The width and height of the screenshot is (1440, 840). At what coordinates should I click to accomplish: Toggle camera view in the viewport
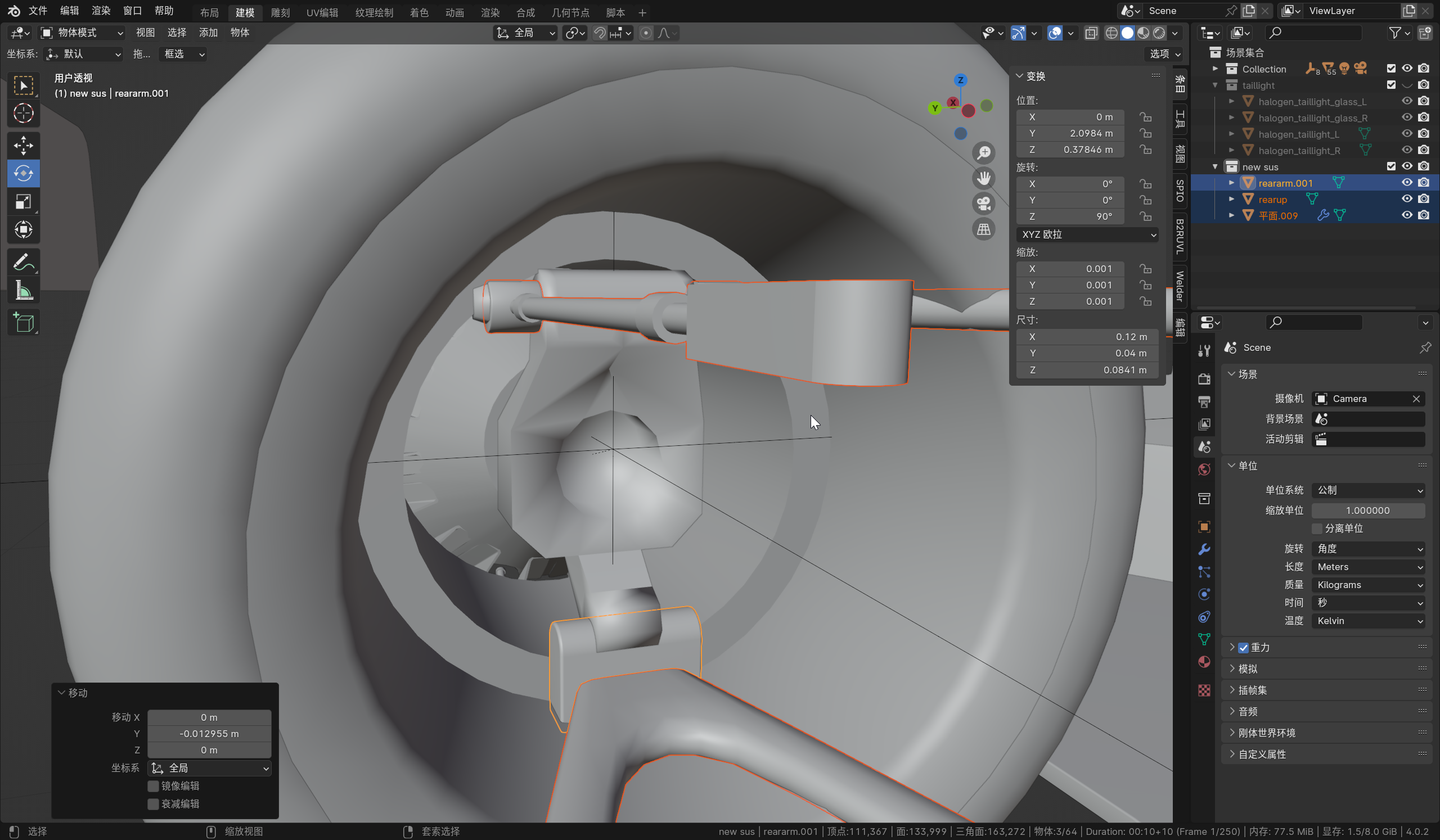[983, 204]
